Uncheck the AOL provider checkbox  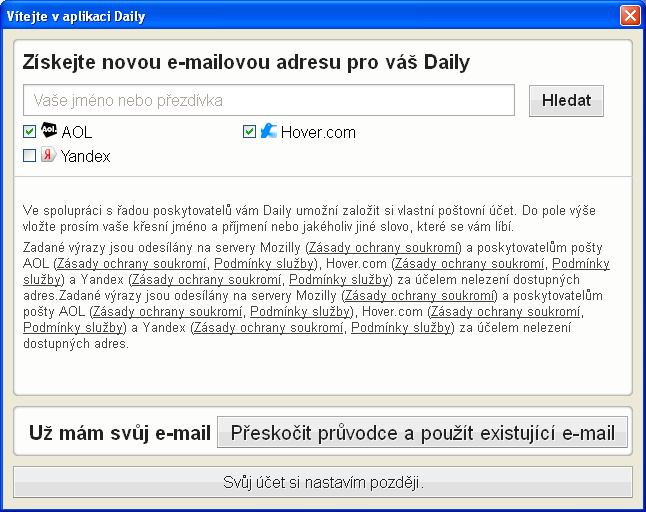29,132
